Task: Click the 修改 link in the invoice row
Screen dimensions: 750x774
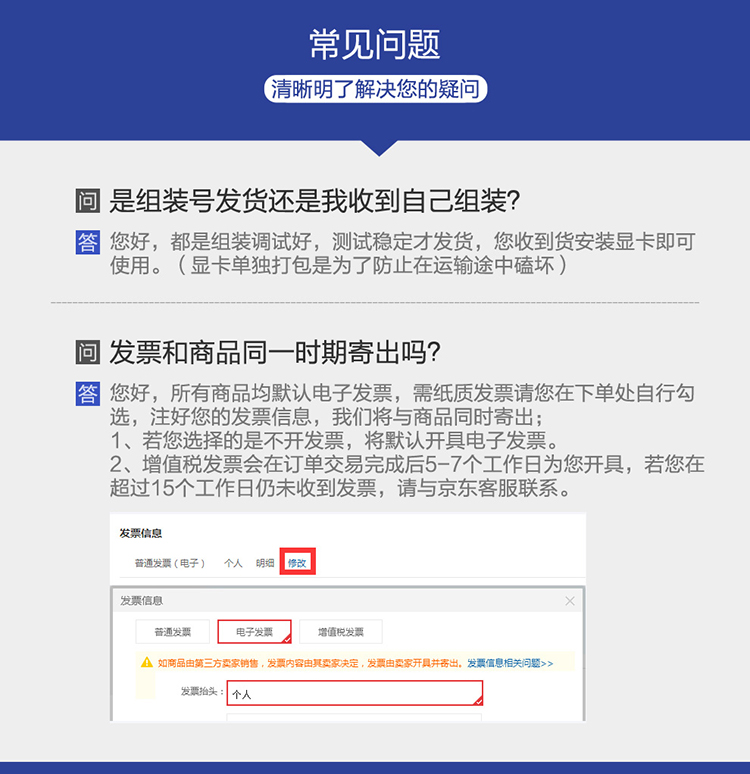Action: pos(297,562)
